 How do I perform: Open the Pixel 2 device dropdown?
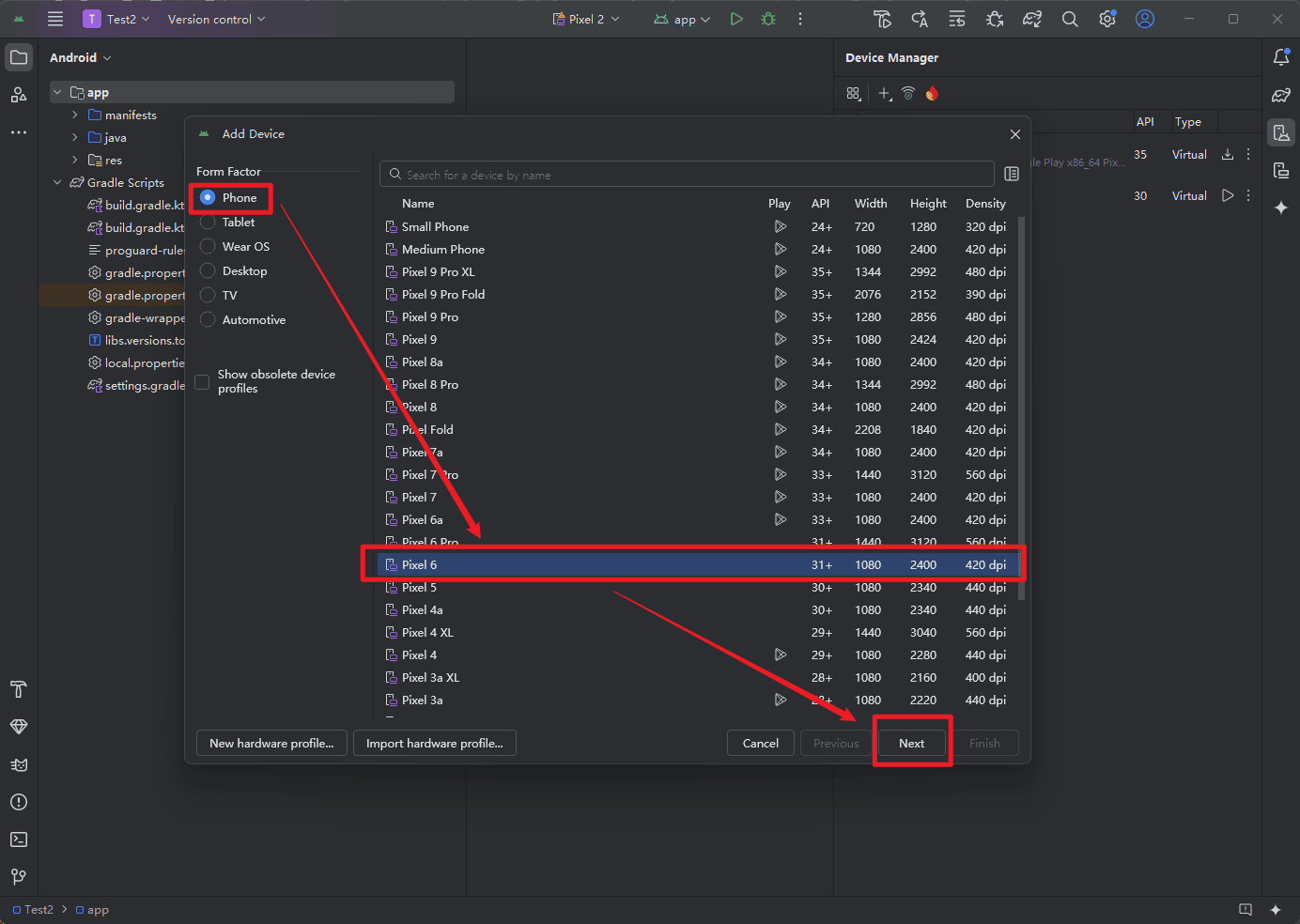[x=587, y=19]
